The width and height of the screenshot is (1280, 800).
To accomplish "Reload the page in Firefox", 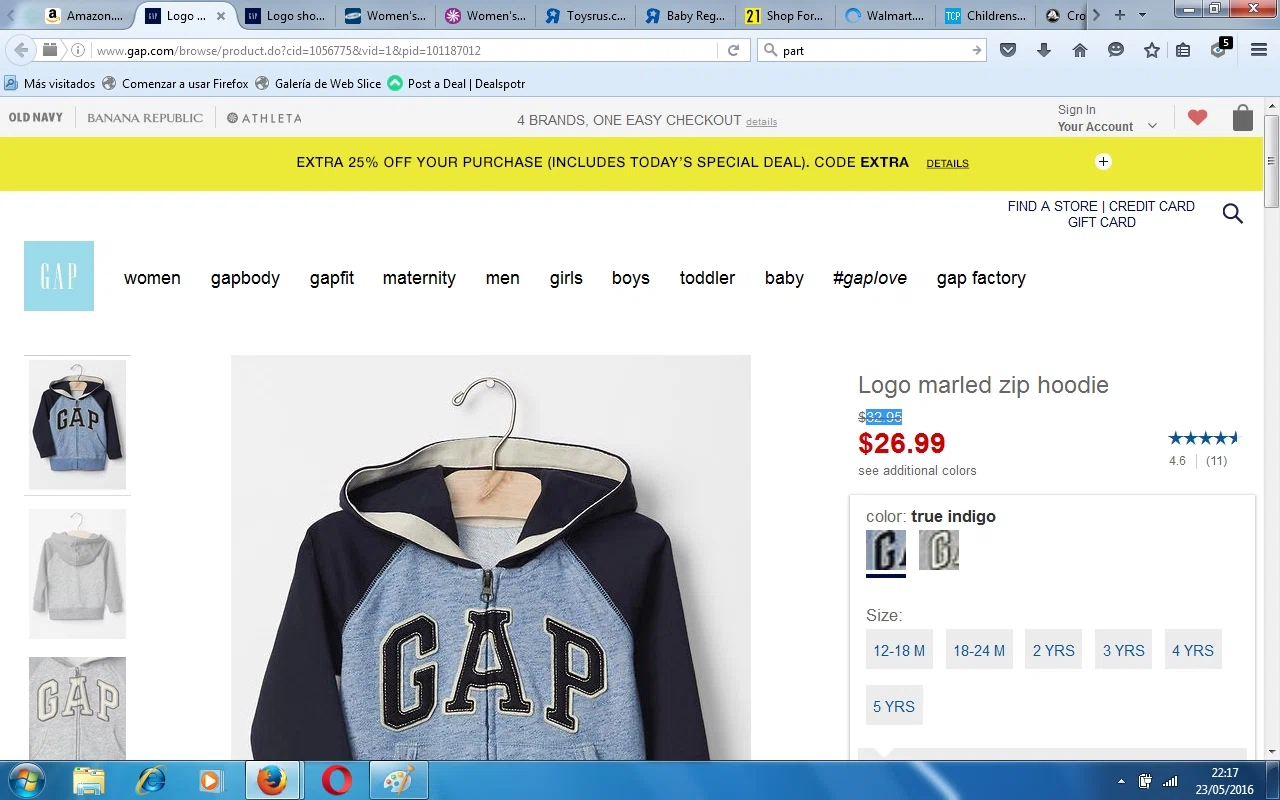I will (x=733, y=50).
